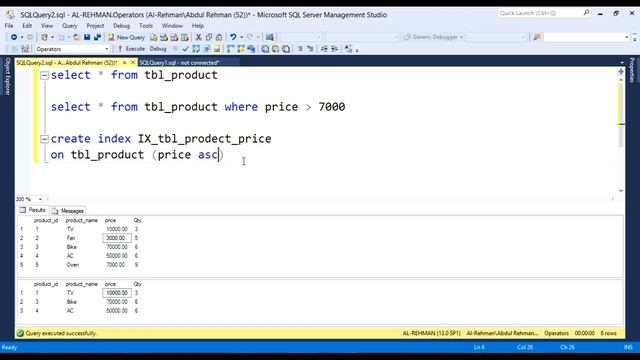Toggle Include Actual Execution Plan icon
640x360 pixels.
231,49
